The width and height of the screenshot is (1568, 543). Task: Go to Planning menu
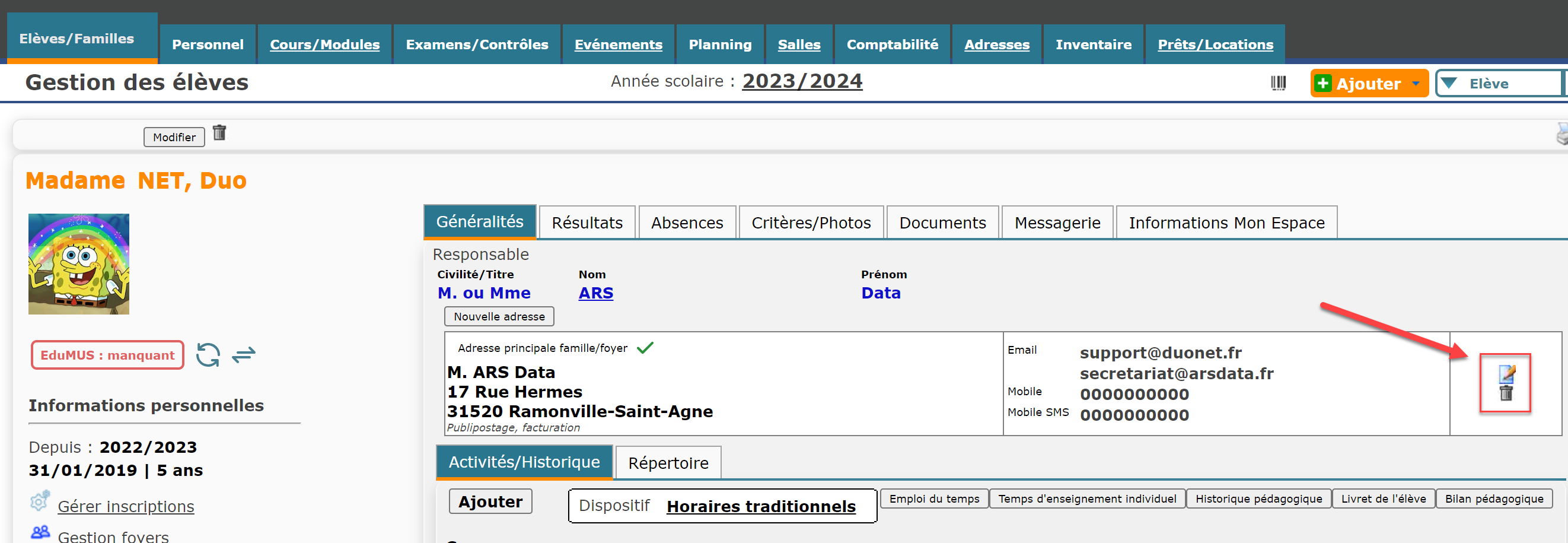[720, 44]
